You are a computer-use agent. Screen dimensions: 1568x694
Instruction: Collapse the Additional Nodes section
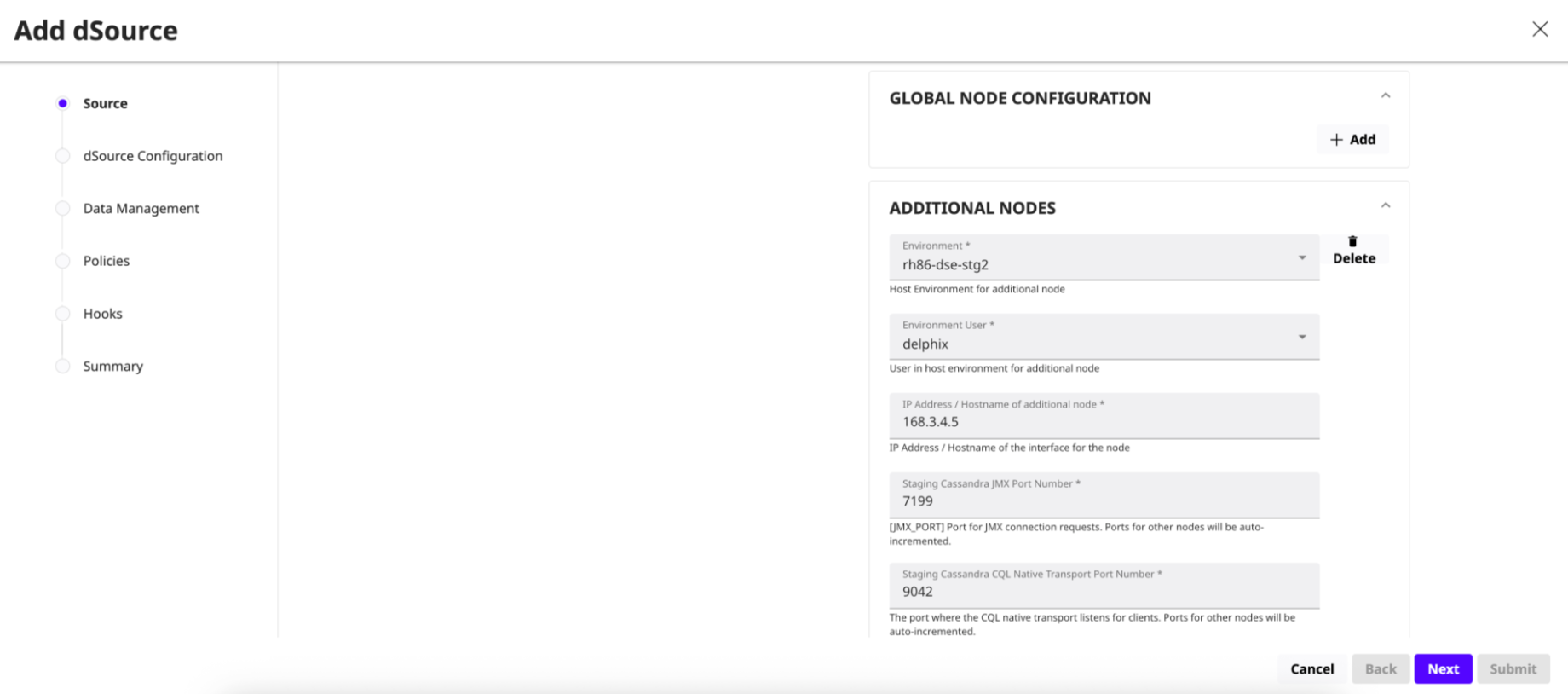(x=1385, y=206)
